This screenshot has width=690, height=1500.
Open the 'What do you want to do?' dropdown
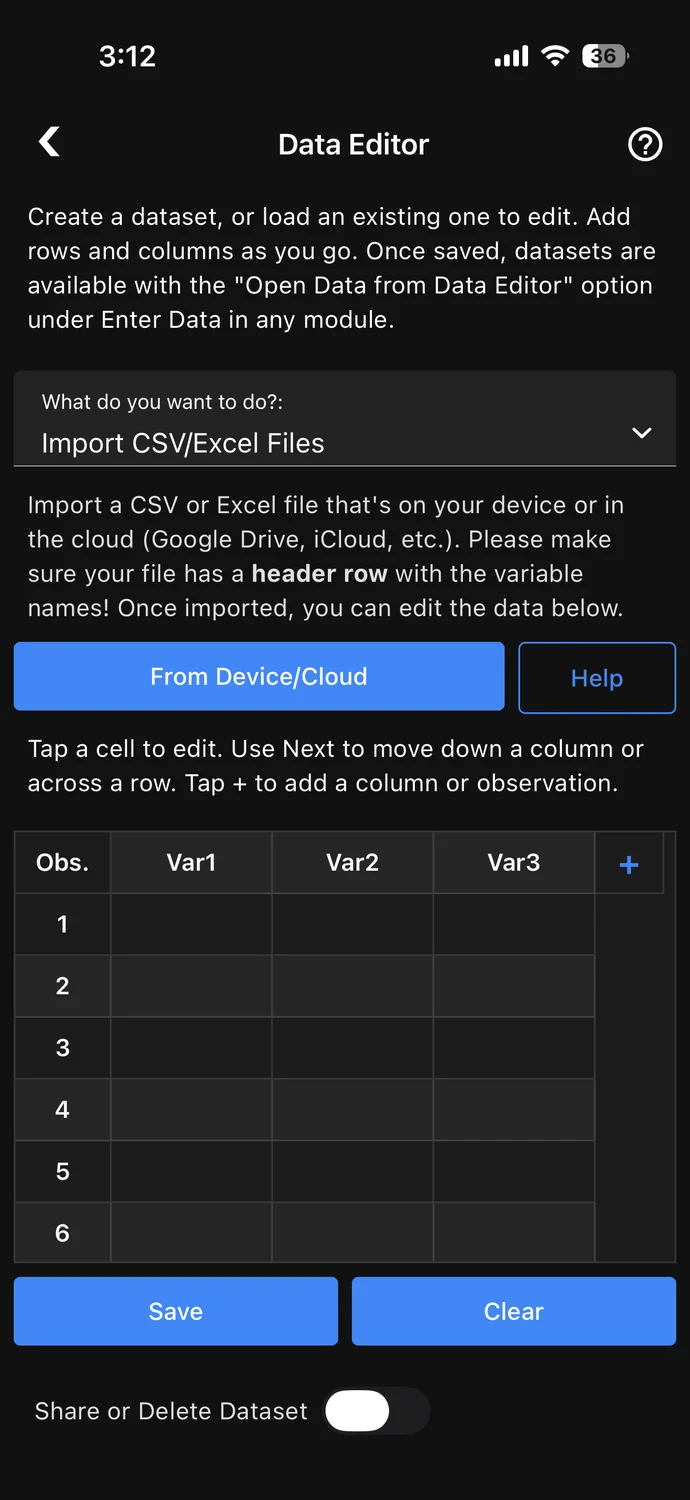pyautogui.click(x=345, y=420)
